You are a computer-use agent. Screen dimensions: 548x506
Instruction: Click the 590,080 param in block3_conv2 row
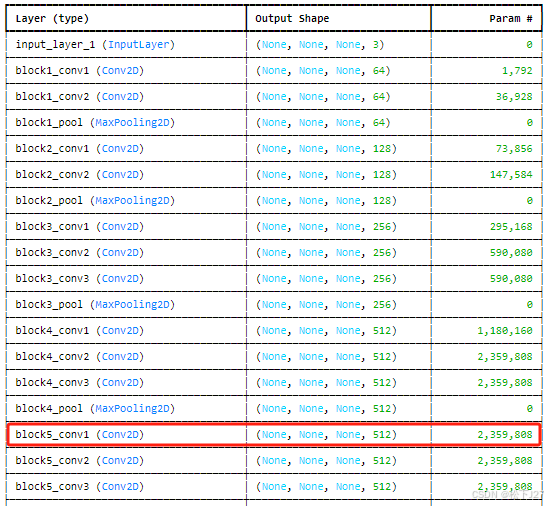click(x=511, y=253)
